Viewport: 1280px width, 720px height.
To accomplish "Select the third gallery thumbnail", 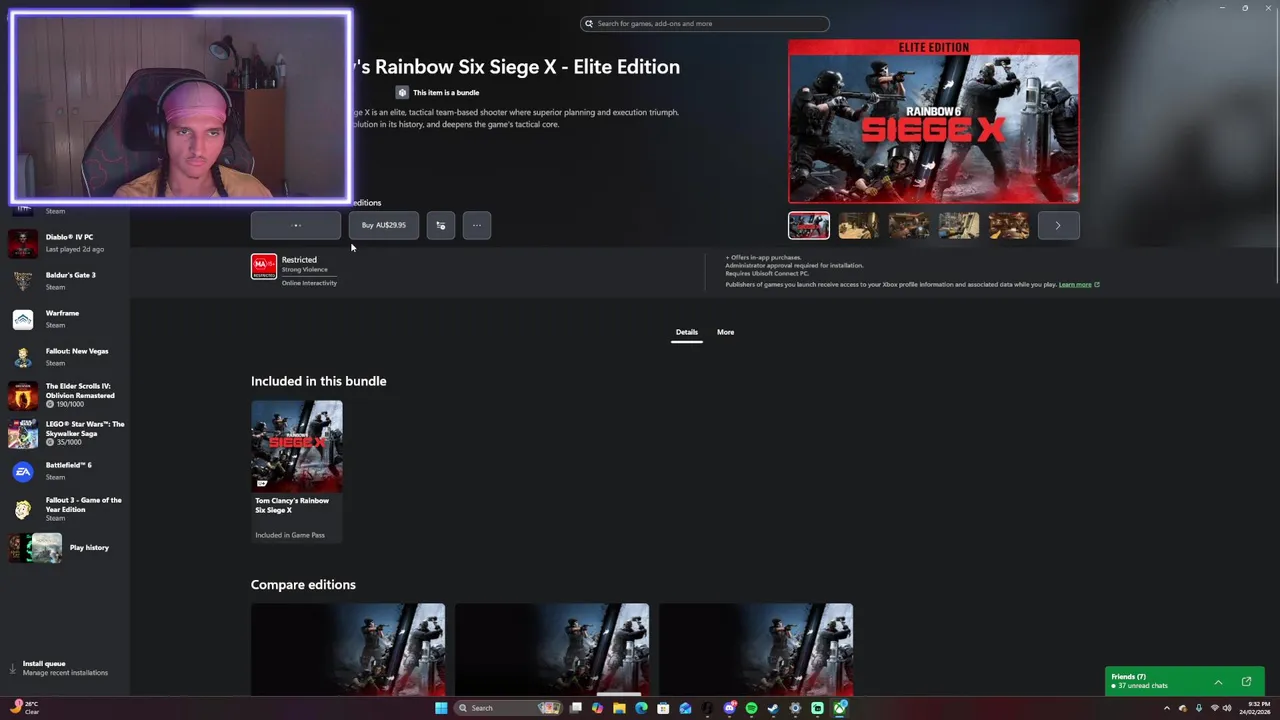I will pyautogui.click(x=909, y=225).
